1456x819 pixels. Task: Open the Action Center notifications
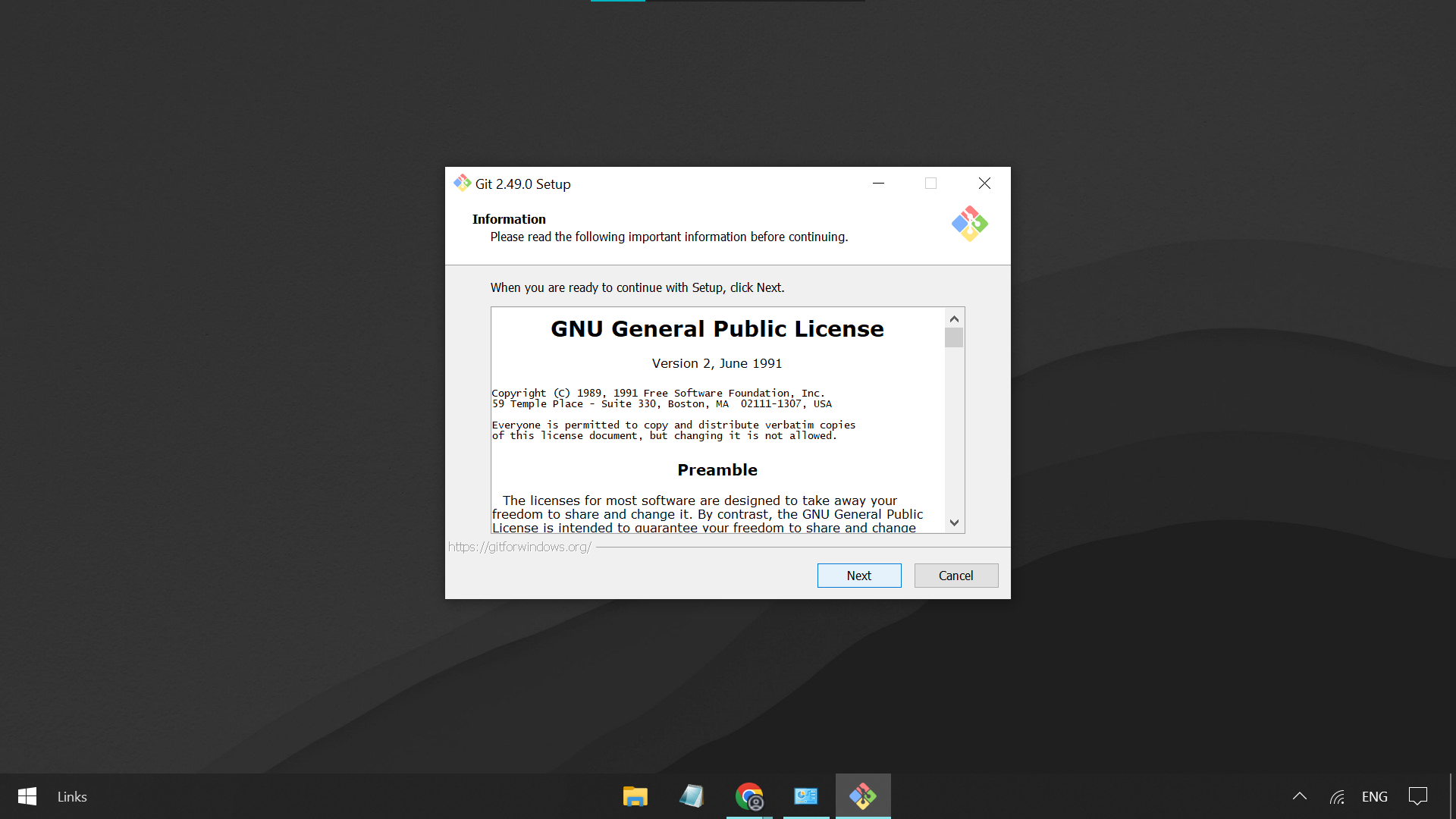point(1418,796)
